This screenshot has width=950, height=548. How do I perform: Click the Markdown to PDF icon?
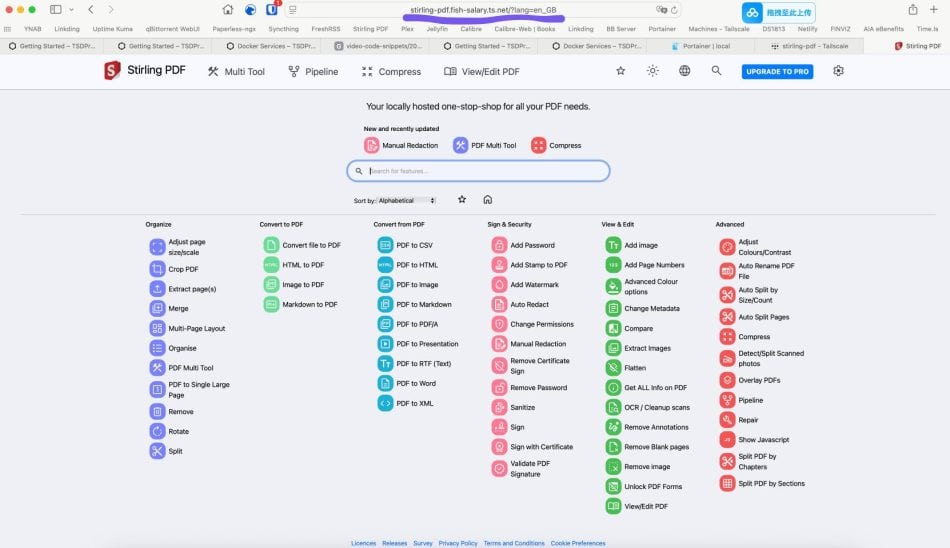[271, 304]
